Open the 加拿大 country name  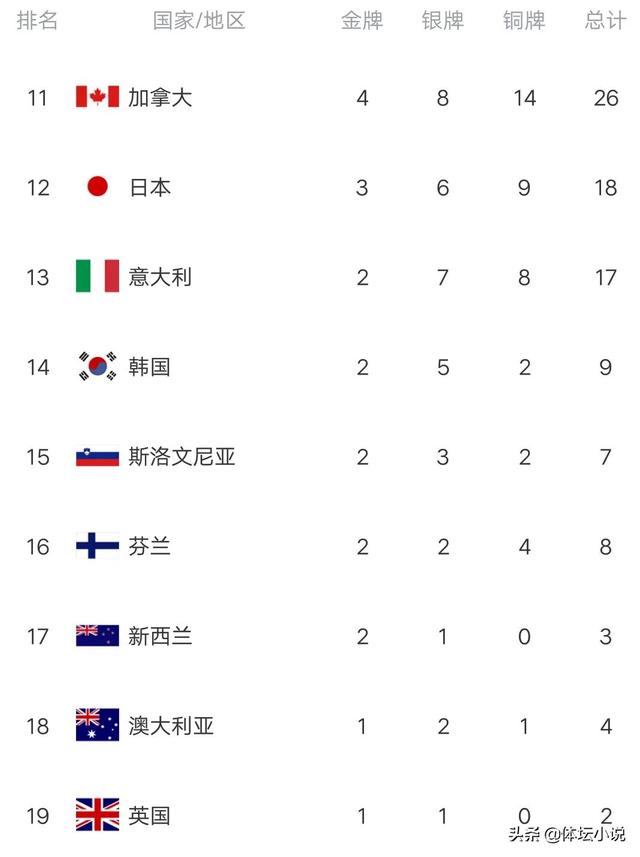pos(160,97)
